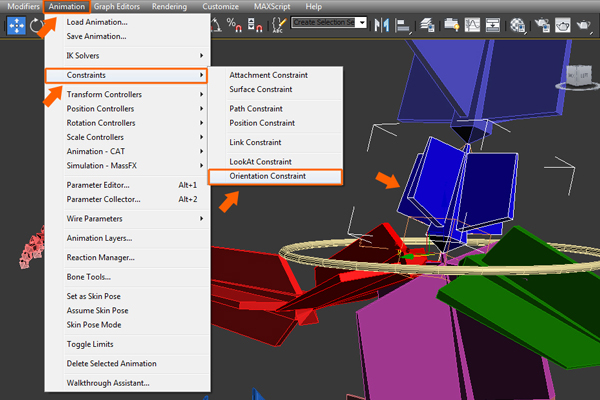Open the Modifiers menu

[x=23, y=7]
